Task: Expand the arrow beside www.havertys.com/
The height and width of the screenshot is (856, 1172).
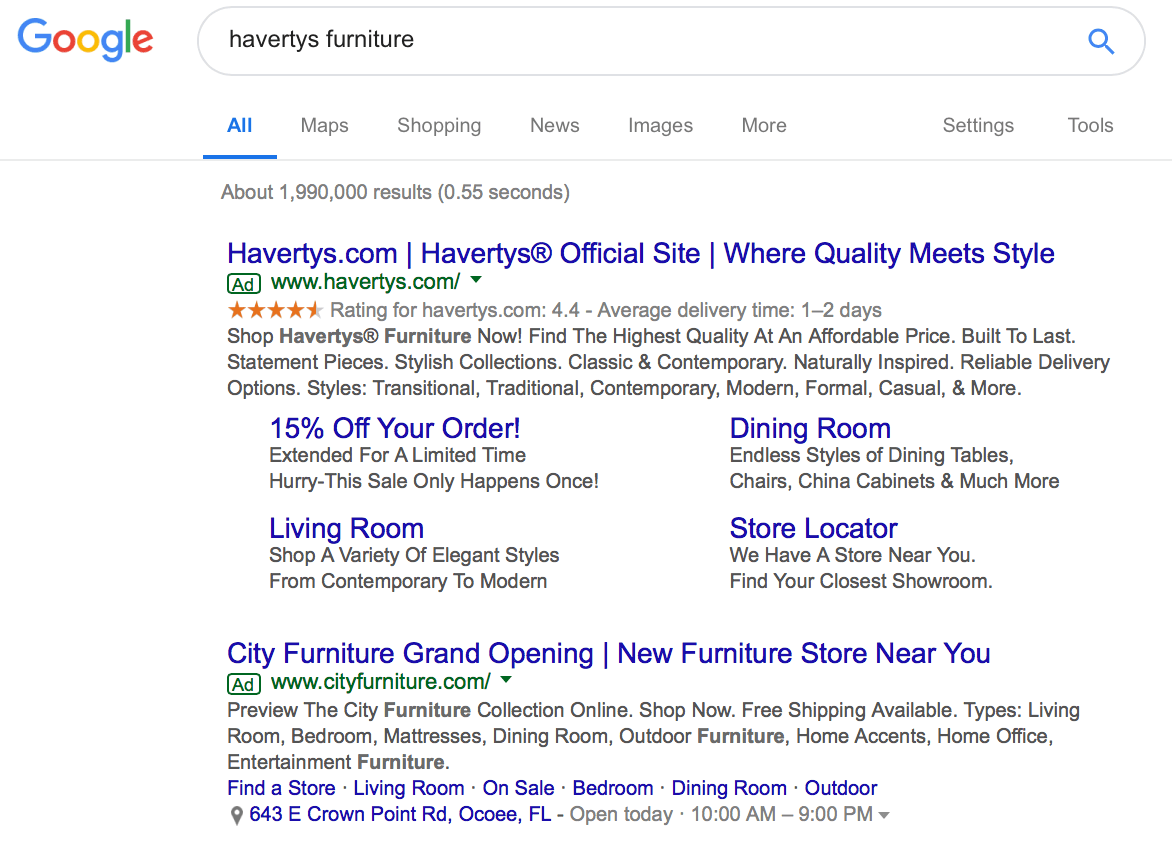Action: [x=476, y=280]
